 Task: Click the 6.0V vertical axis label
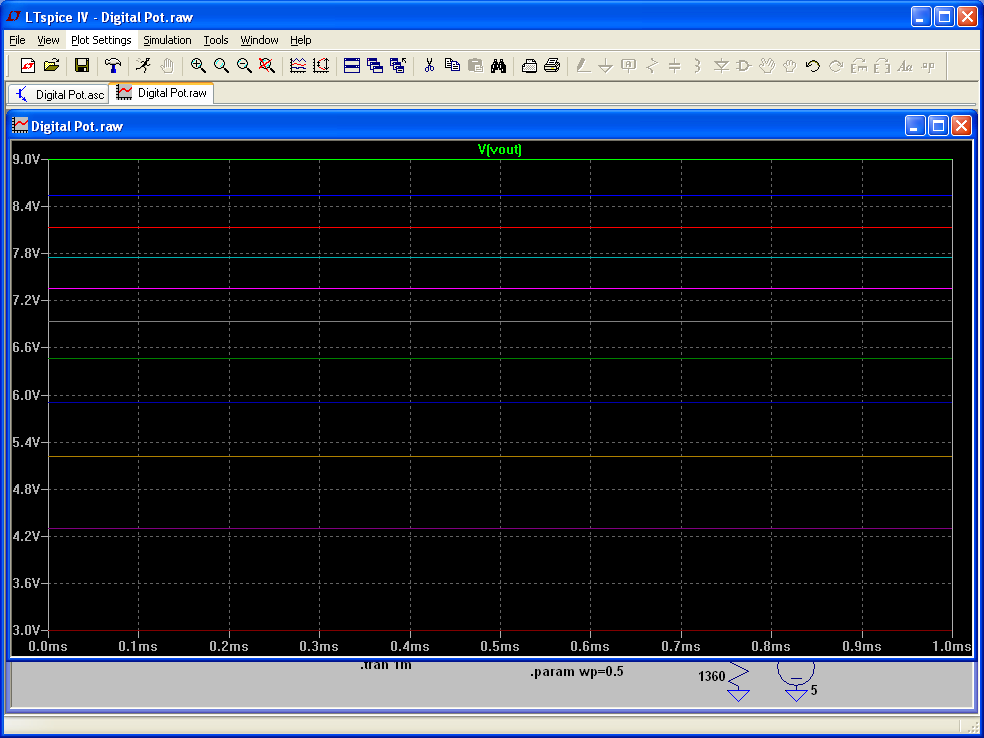pyautogui.click(x=26, y=395)
